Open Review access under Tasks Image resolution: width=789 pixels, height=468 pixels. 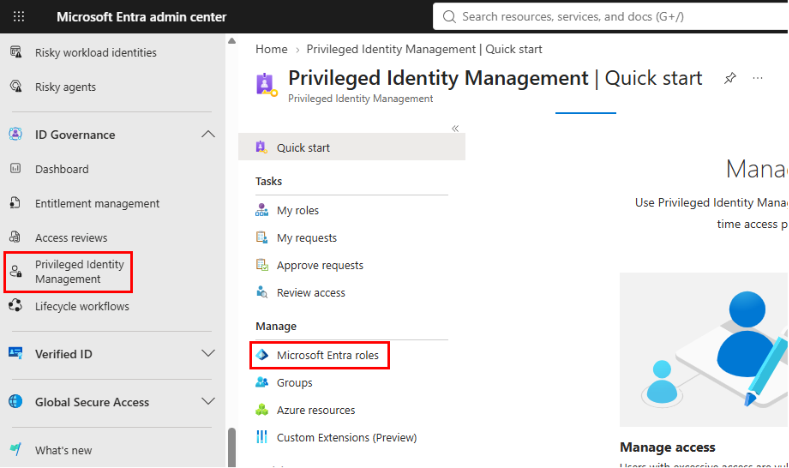point(311,292)
